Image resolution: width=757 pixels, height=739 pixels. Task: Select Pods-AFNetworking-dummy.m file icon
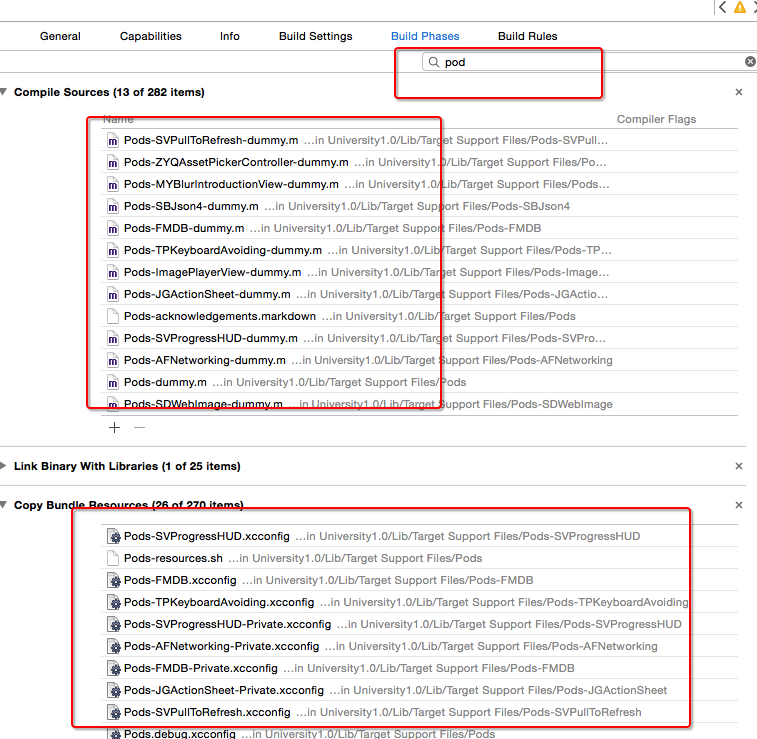tap(112, 361)
